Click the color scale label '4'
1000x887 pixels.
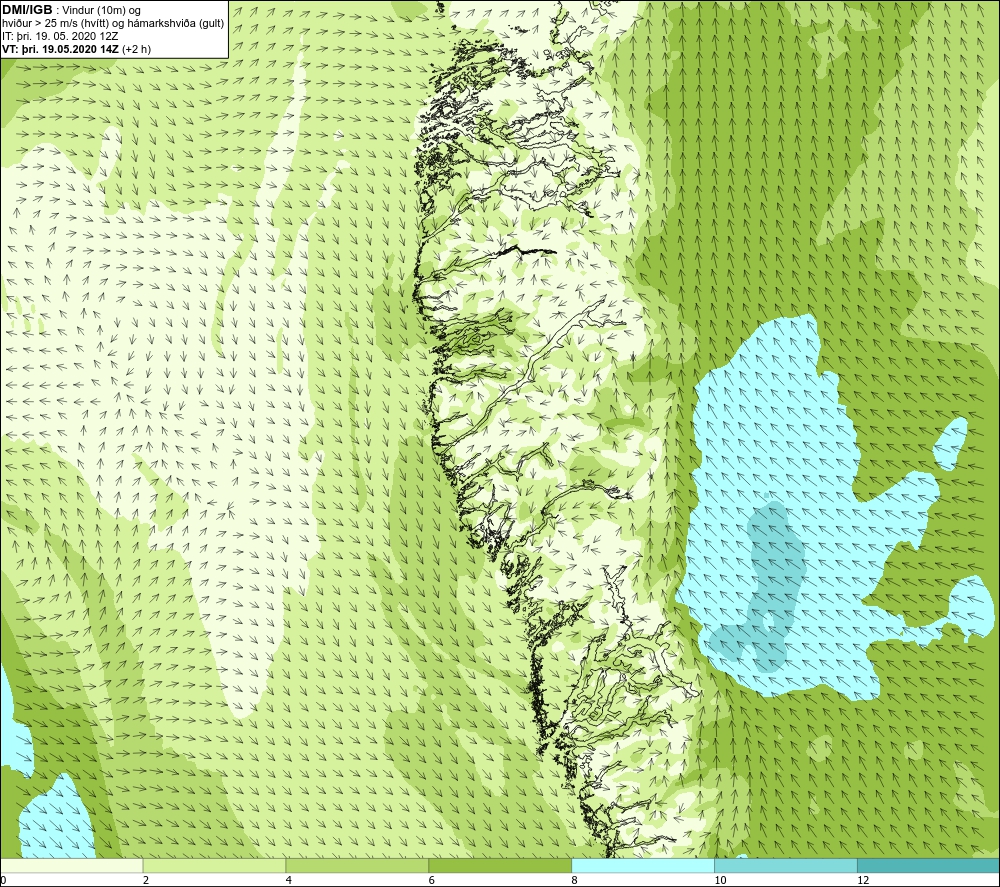(x=289, y=881)
